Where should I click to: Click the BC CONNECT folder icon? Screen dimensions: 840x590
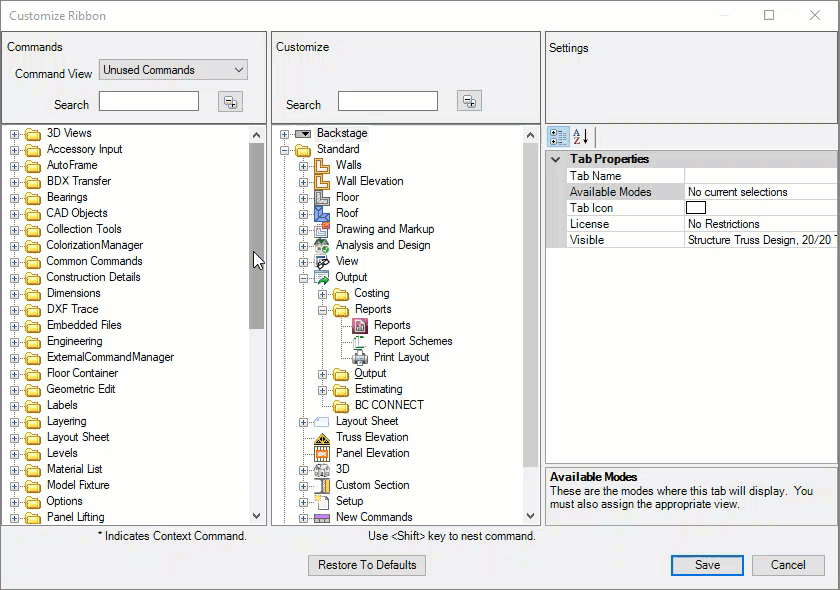click(x=341, y=406)
